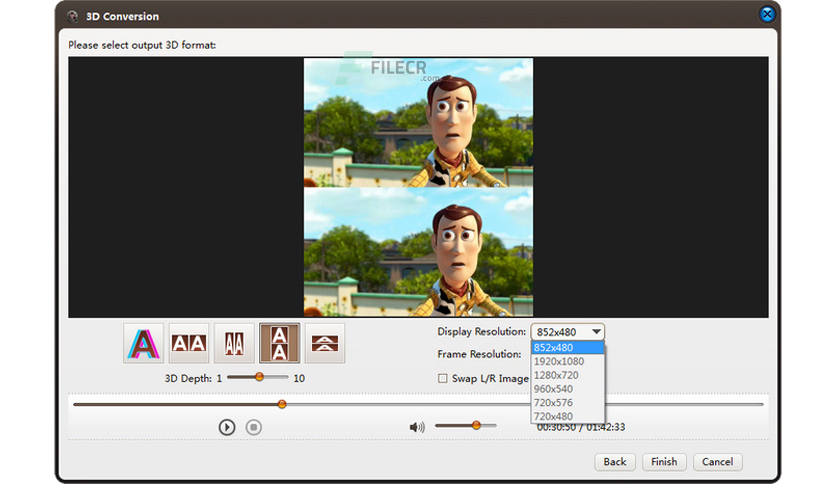Click the Finish button

(664, 462)
